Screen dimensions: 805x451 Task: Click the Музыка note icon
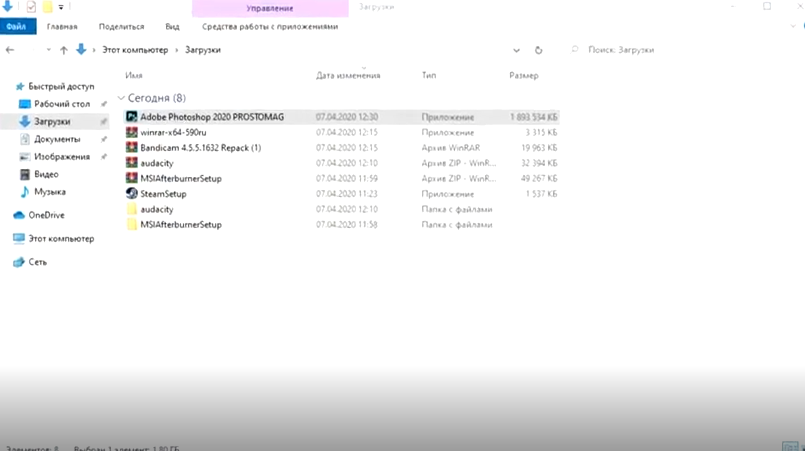(x=25, y=192)
